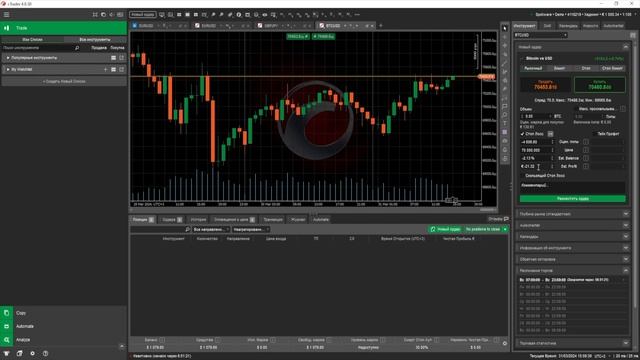Click the green buy quick-trade button on chart
640x360 pixels.
pos(324,37)
